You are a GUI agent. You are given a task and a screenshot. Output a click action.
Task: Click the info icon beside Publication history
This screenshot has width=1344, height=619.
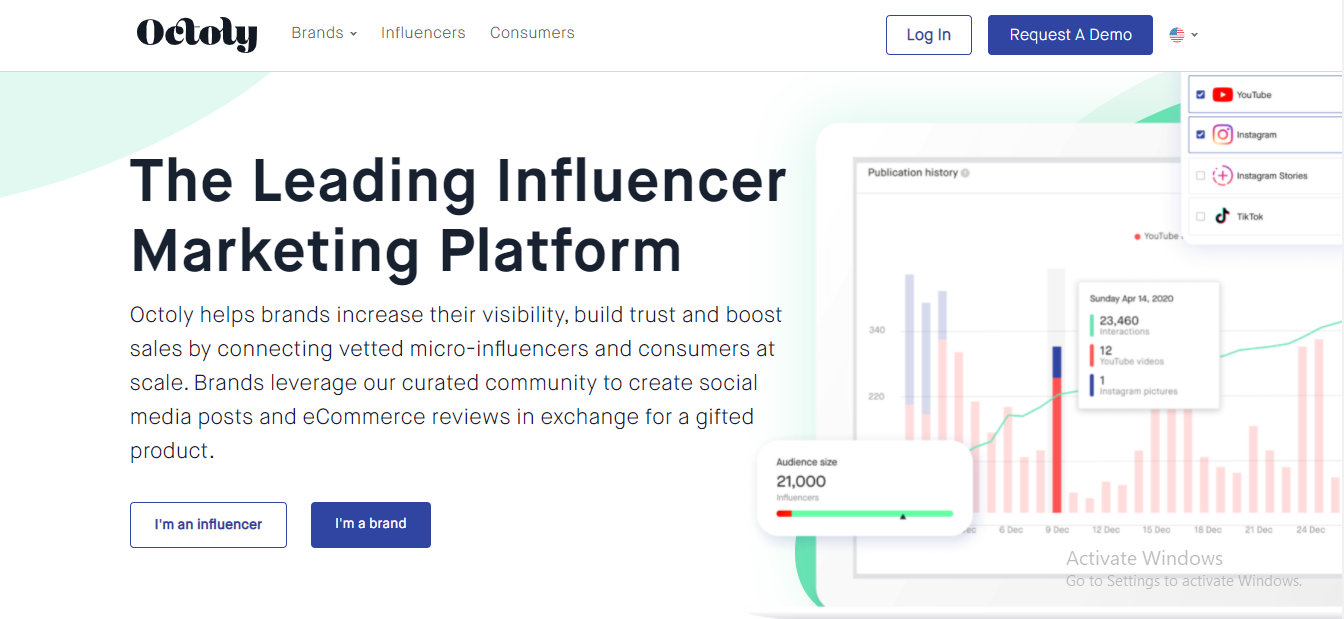[965, 173]
